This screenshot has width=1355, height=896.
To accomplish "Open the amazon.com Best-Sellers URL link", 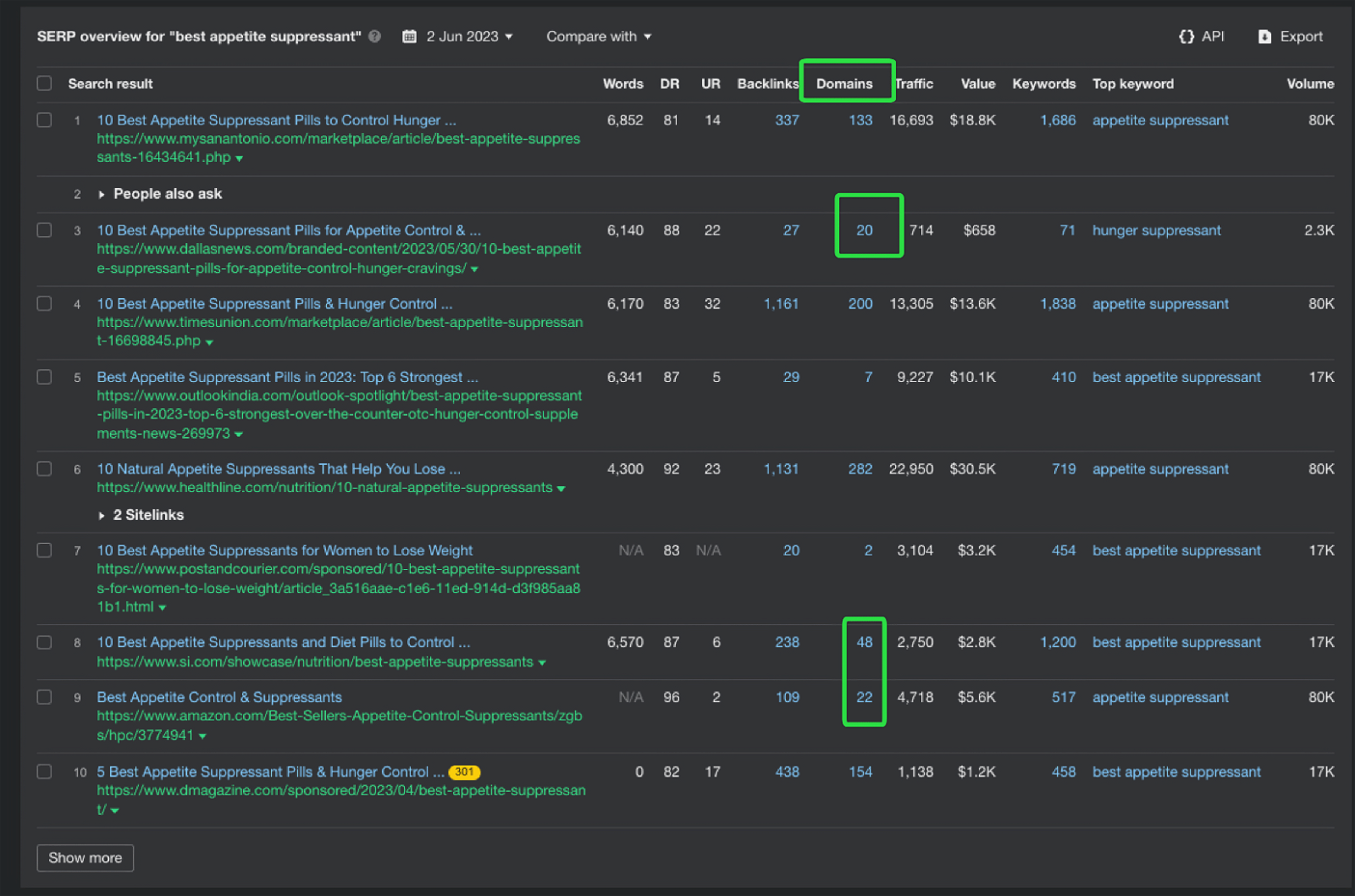I will pyautogui.click(x=340, y=725).
